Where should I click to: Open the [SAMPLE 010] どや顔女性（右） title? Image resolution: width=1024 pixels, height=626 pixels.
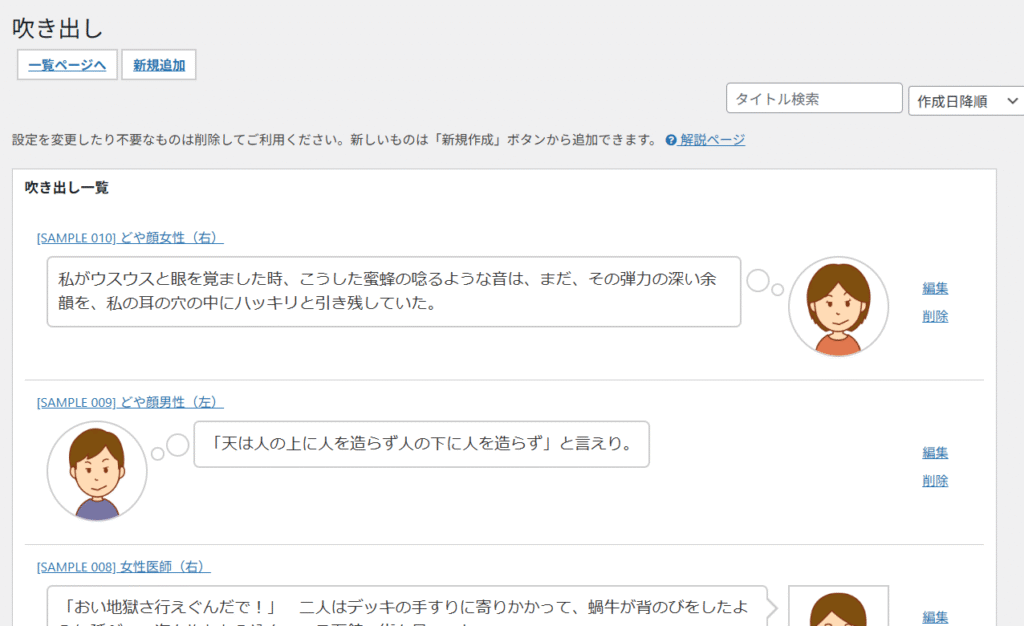tap(130, 238)
